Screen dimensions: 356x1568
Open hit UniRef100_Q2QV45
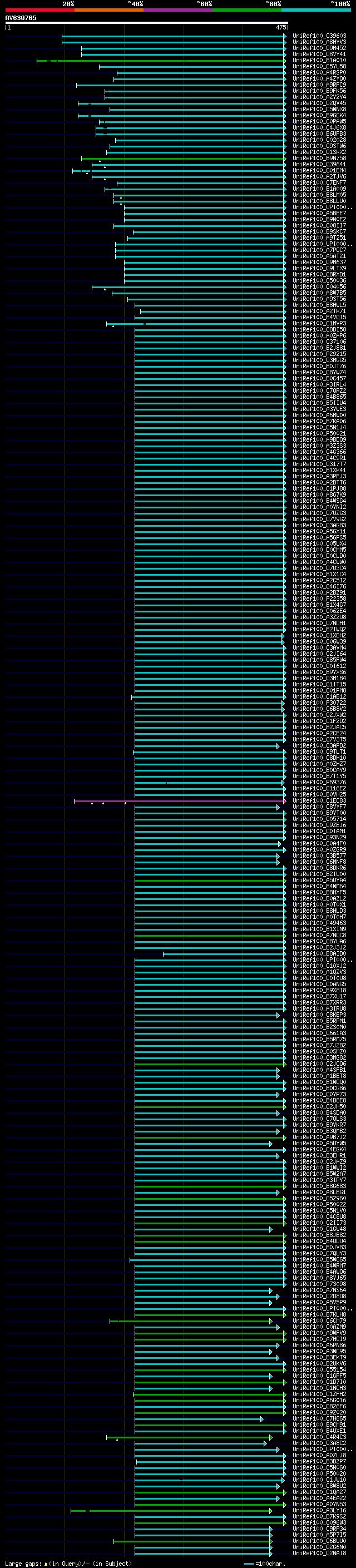319,103
